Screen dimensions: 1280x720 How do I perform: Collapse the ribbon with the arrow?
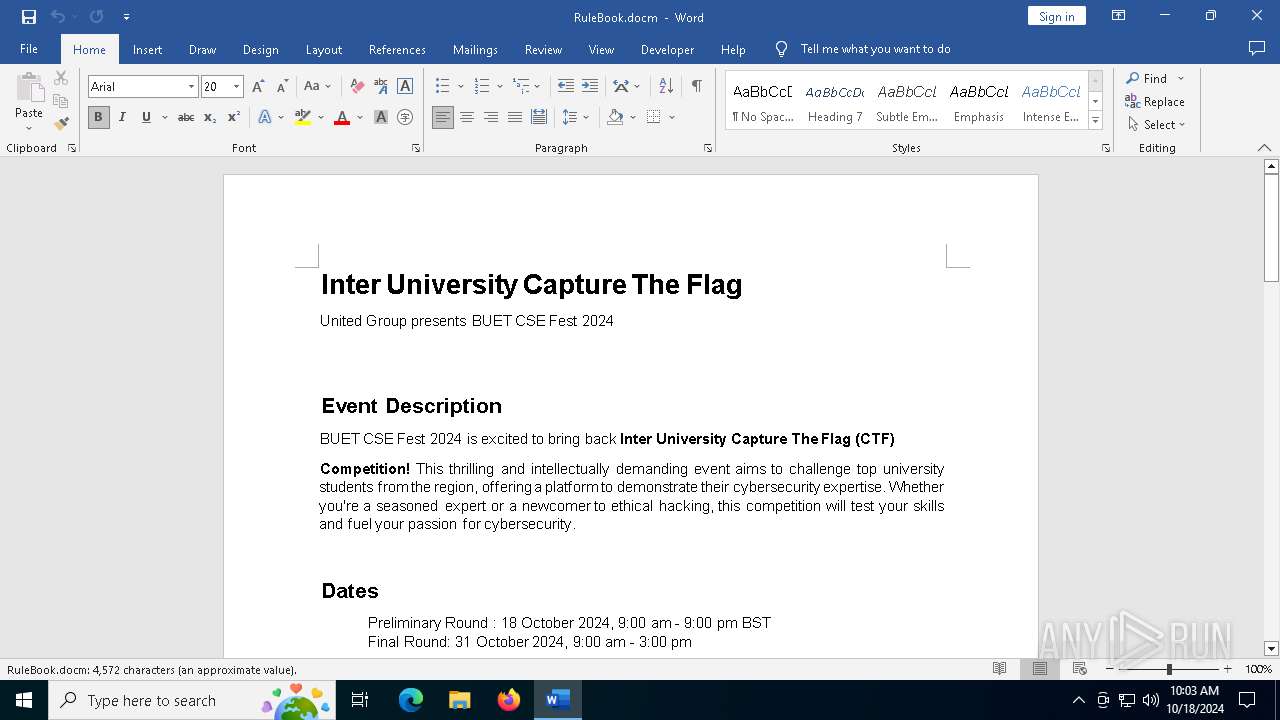coord(1264,148)
